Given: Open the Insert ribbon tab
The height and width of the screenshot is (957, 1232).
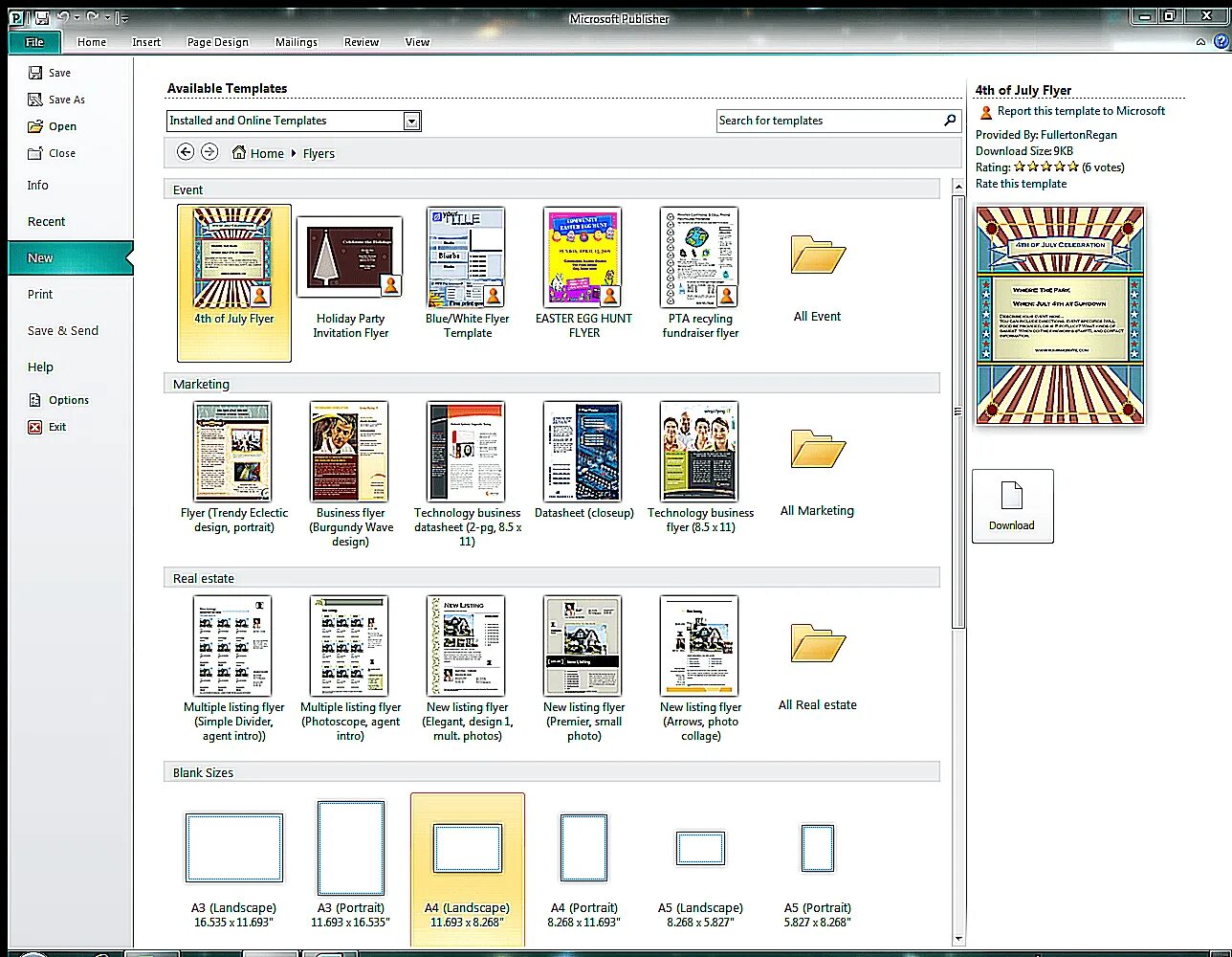Looking at the screenshot, I should click(x=146, y=42).
